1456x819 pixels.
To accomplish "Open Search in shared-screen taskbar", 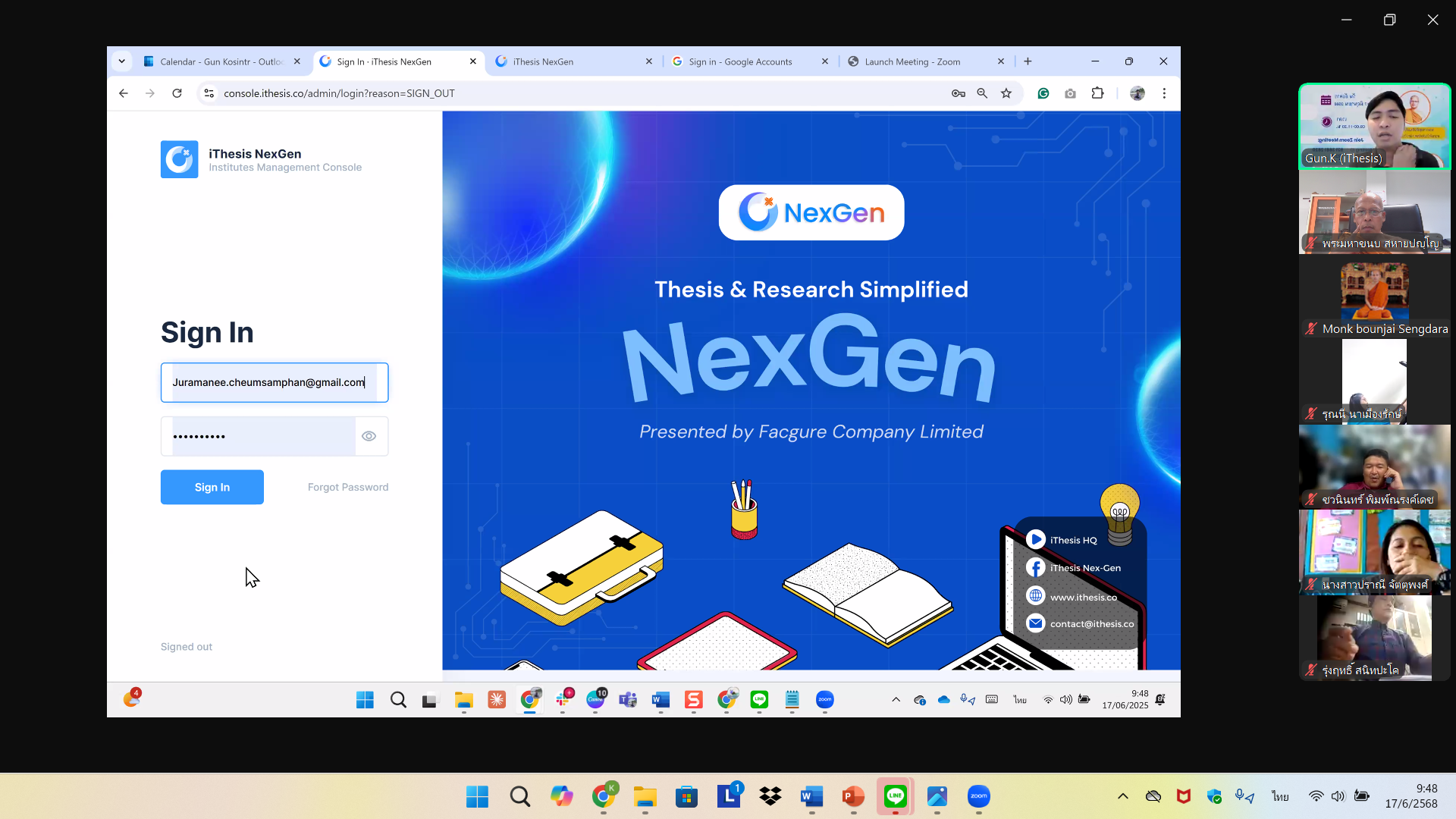I will [398, 700].
